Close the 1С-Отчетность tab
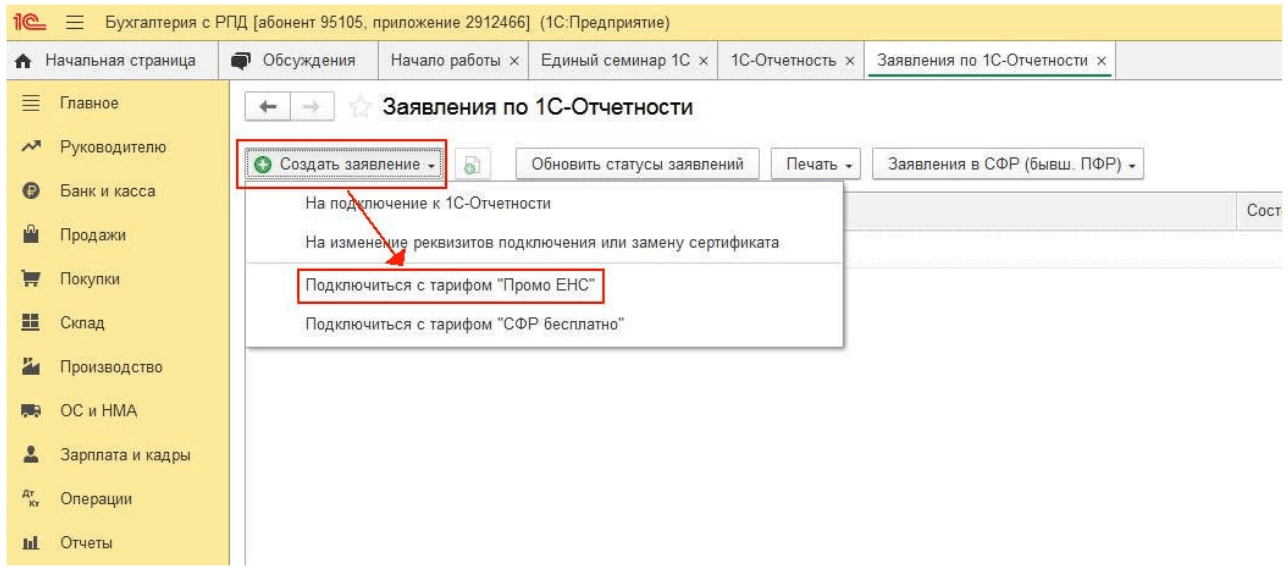Viewport: 1288px width, 572px height. (x=849, y=61)
